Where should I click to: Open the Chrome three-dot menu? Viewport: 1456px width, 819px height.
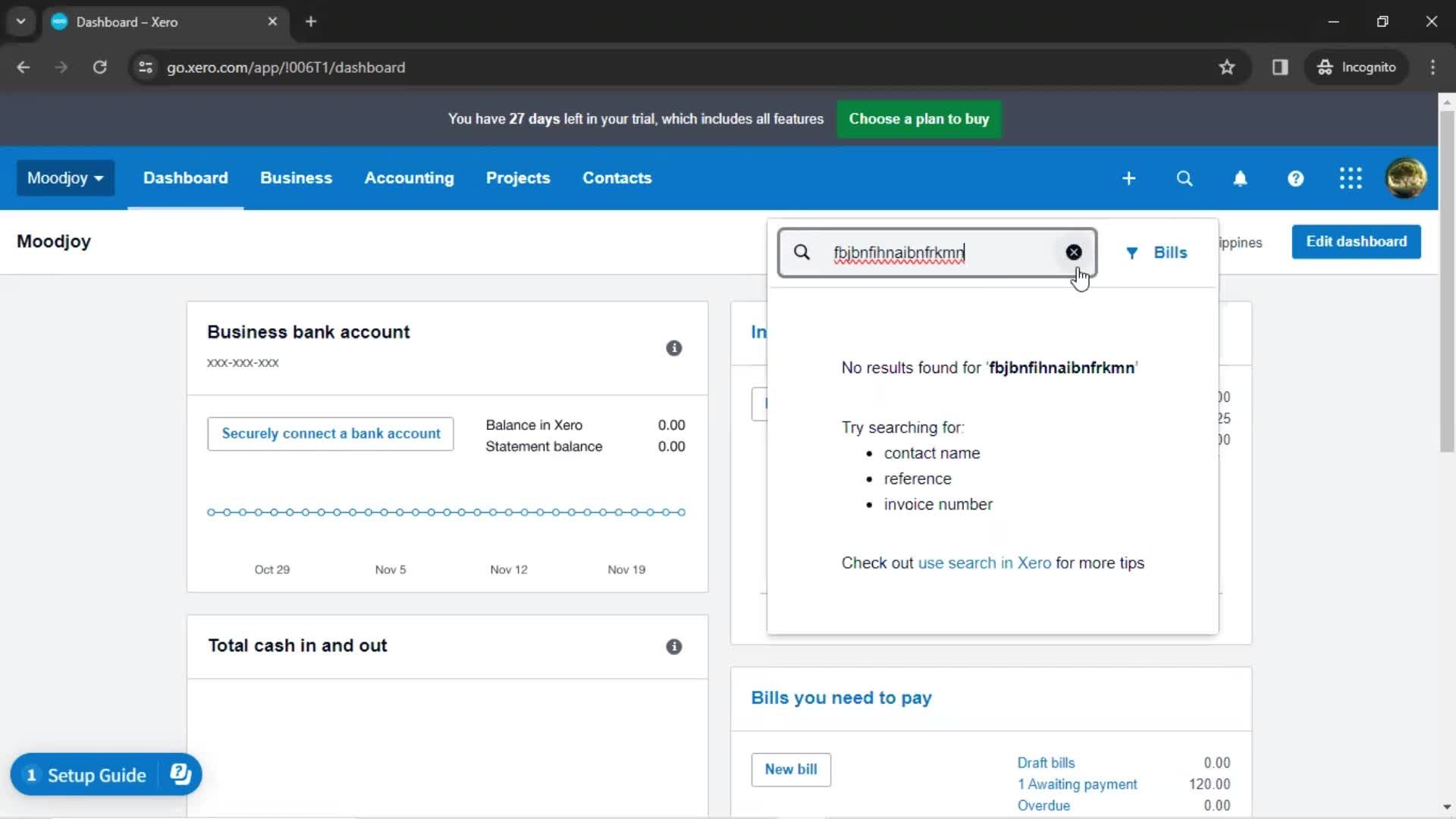tap(1432, 67)
